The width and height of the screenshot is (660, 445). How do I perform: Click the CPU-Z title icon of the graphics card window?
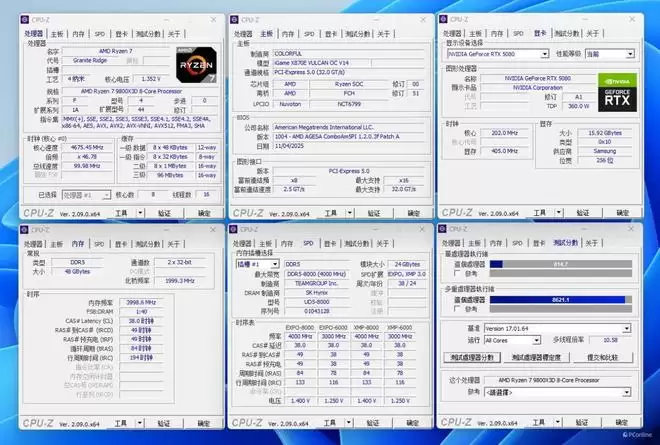coord(443,19)
